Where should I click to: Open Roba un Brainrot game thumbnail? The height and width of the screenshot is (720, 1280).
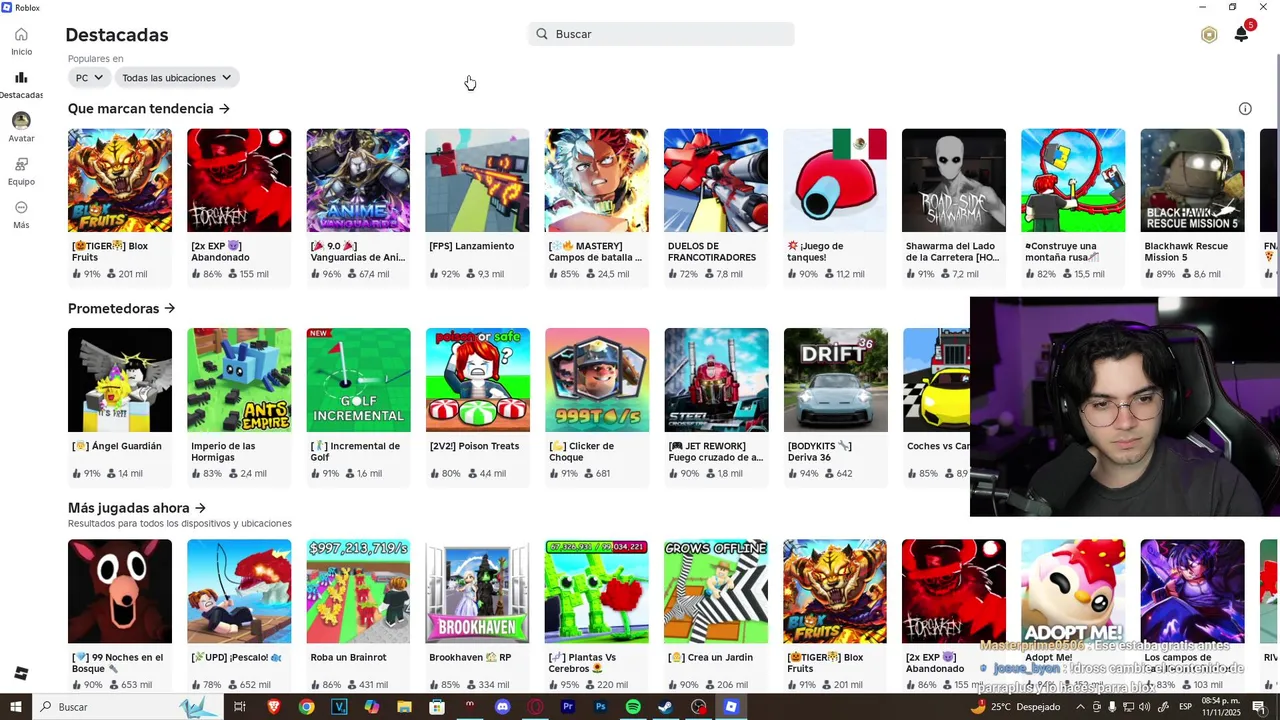[358, 592]
